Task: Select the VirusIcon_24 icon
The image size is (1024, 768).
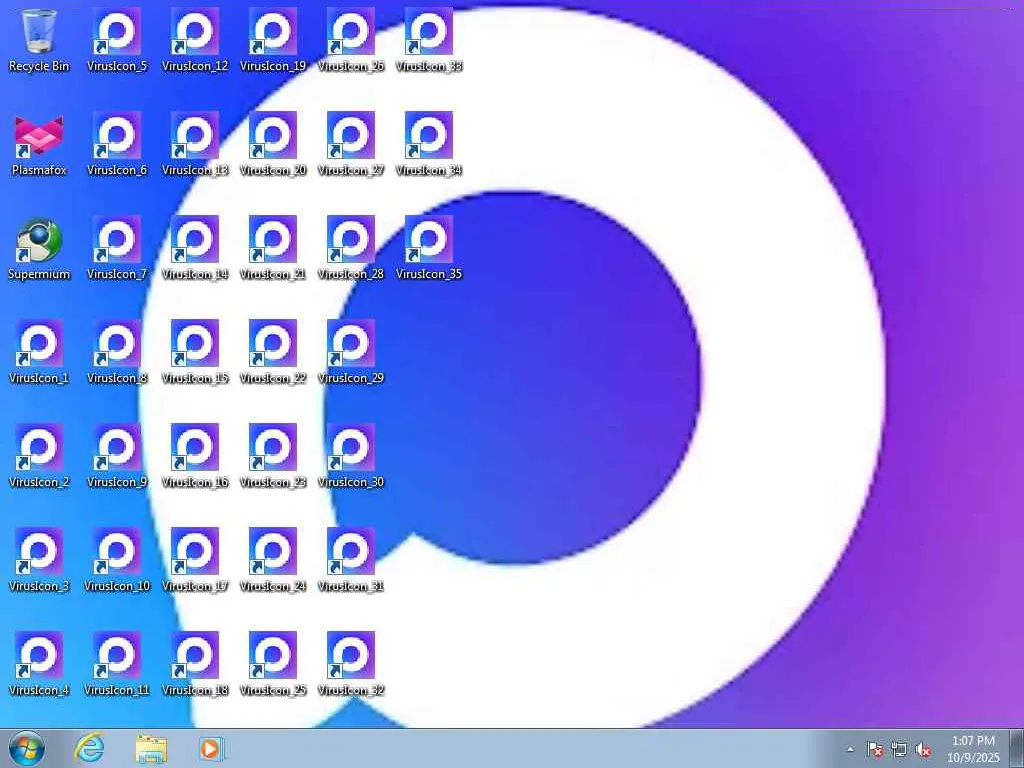Action: click(273, 560)
